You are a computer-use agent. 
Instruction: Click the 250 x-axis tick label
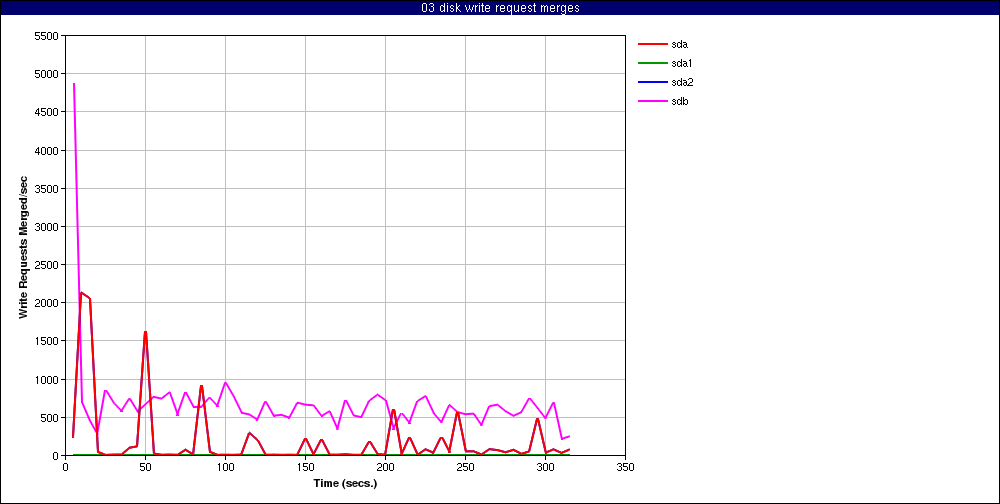coord(466,467)
